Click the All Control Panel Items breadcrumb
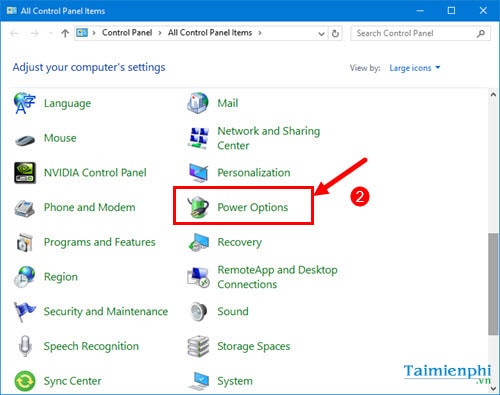500x395 pixels. [210, 33]
